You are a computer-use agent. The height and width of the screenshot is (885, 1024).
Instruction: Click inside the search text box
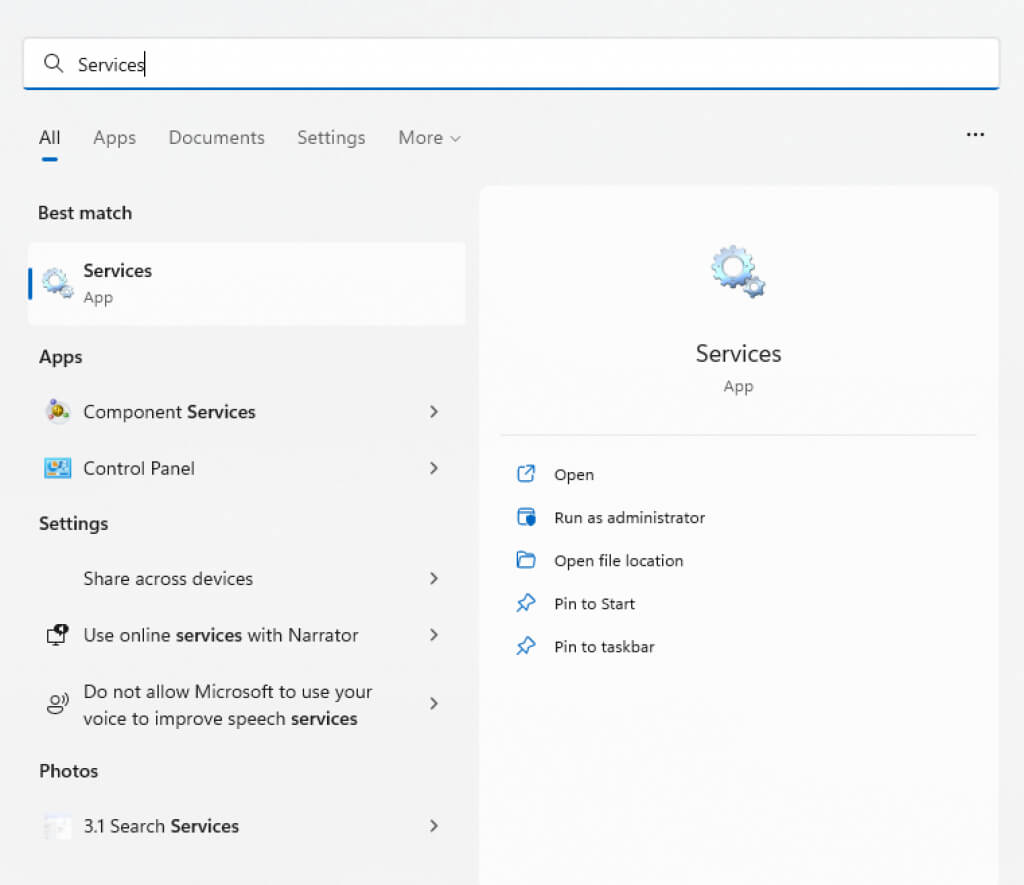550,64
